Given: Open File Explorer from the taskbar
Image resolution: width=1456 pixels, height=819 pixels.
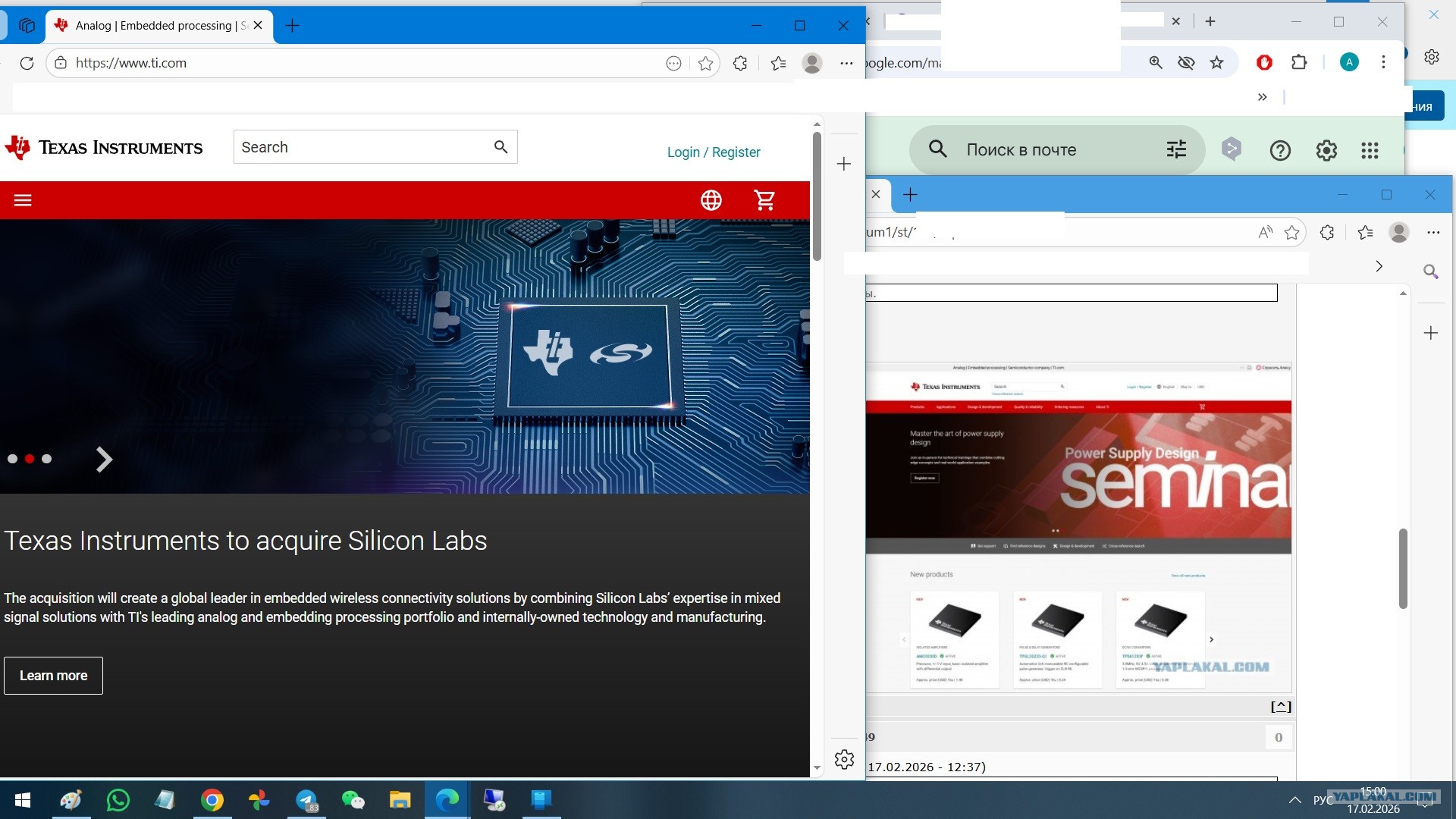Looking at the screenshot, I should click(400, 800).
